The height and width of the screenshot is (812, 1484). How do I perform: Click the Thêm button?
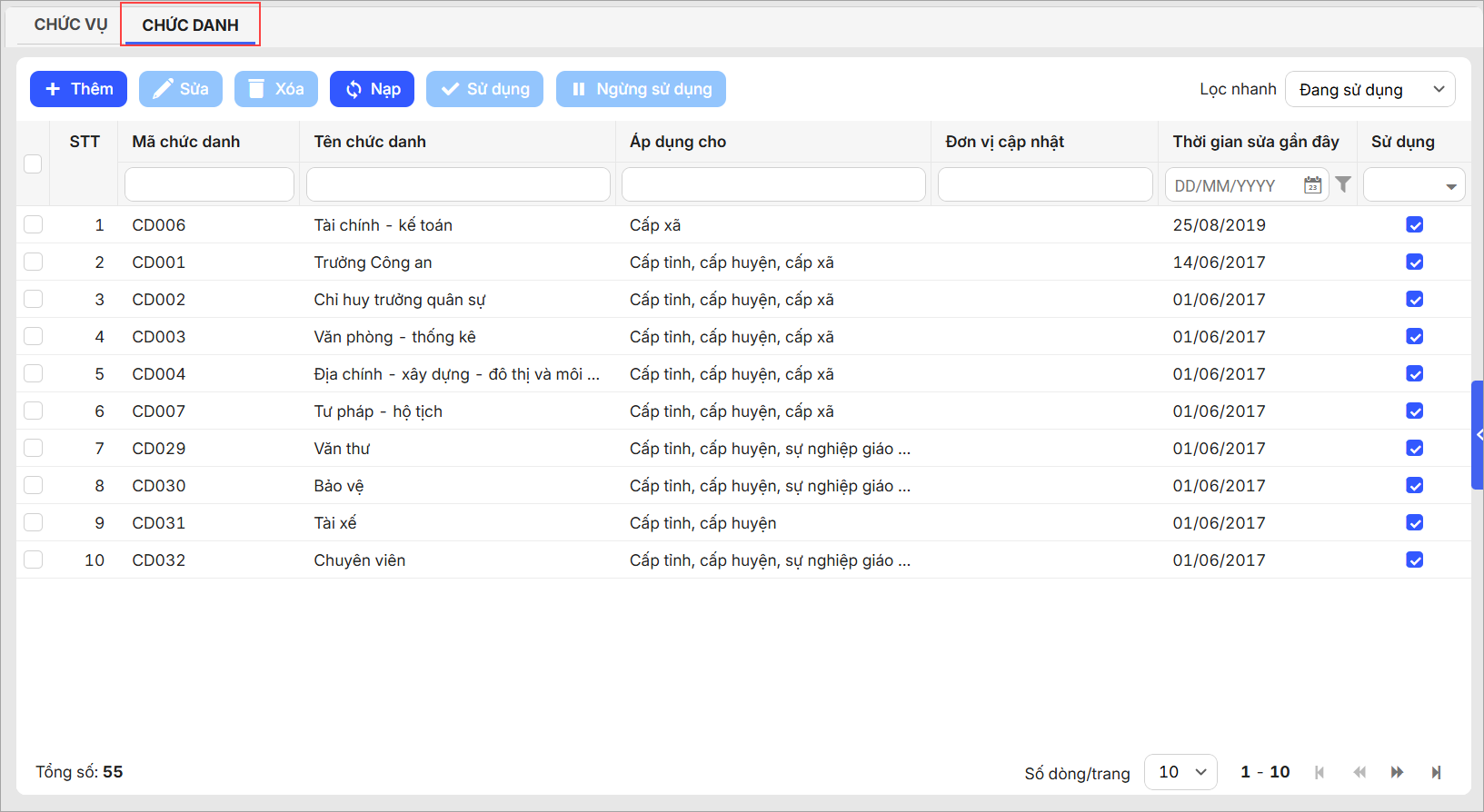coord(78,89)
